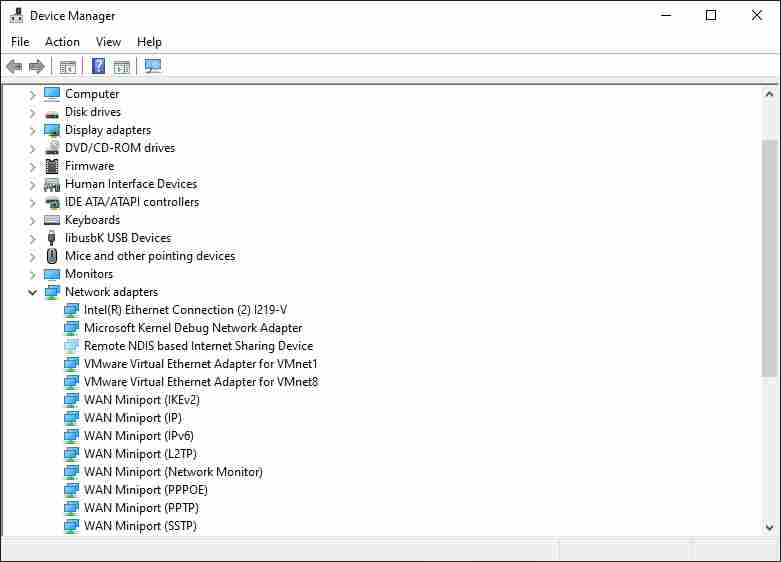Image resolution: width=781 pixels, height=562 pixels.
Task: Select WAN Miniport (IKEv2)
Action: click(141, 400)
